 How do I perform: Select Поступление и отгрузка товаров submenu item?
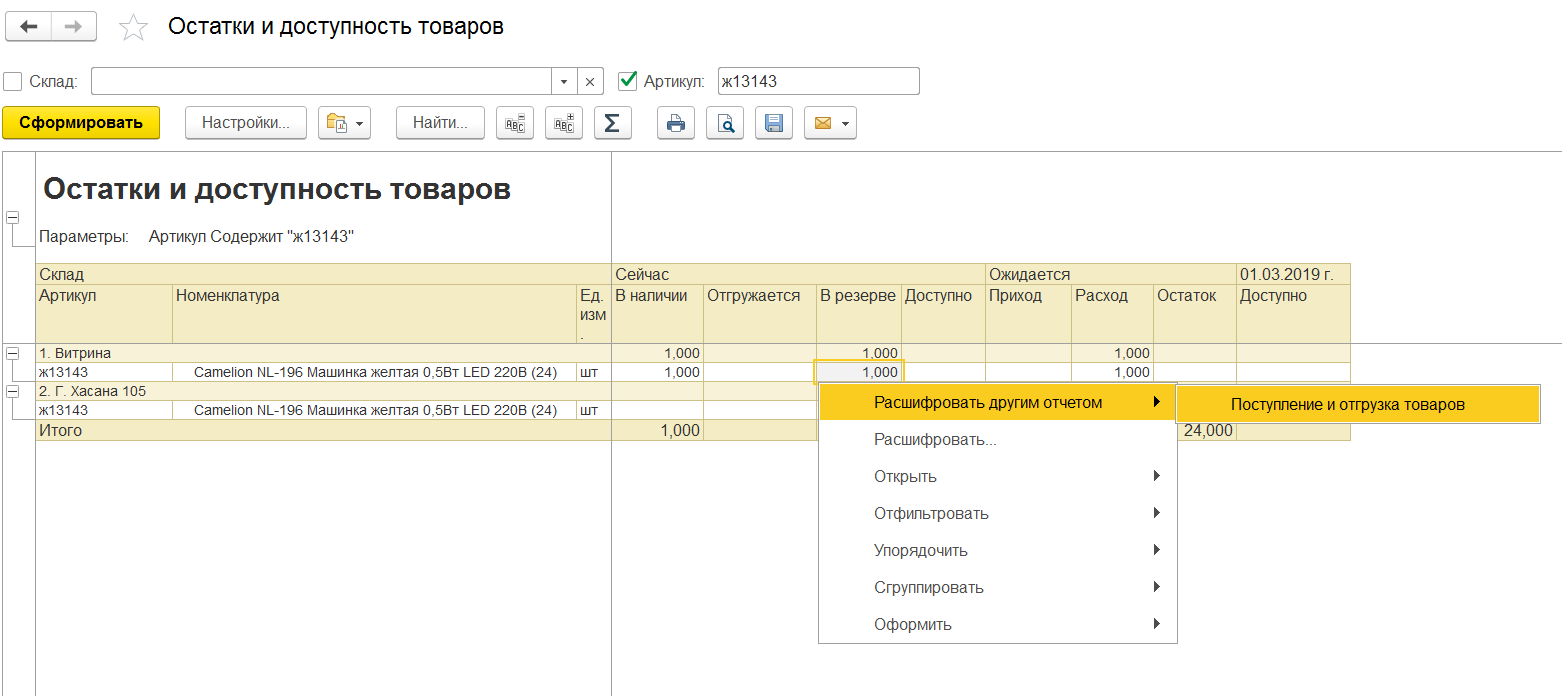(1347, 405)
